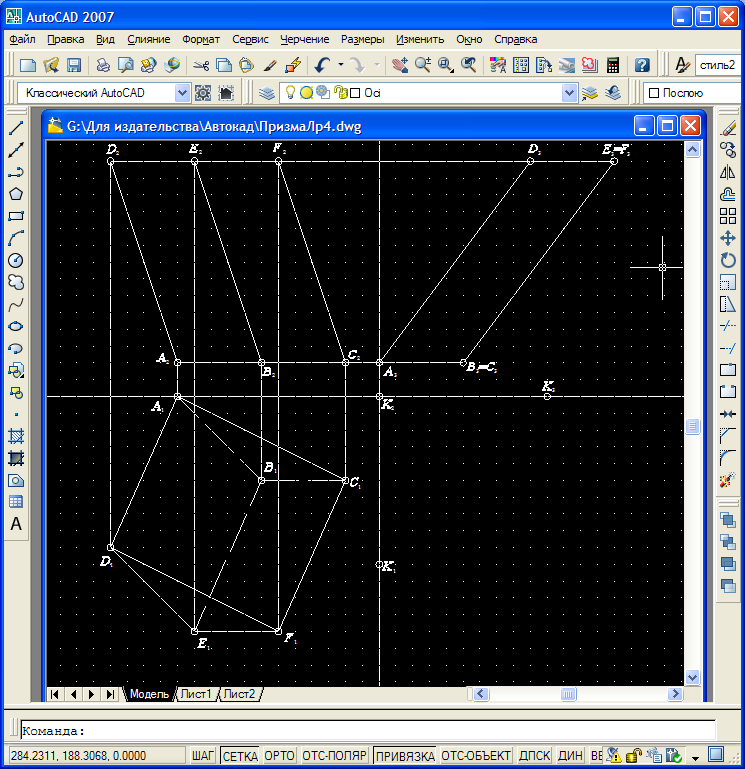Click vertical scrollbar down arrow
Viewport: 745px width, 769px height.
(692, 678)
